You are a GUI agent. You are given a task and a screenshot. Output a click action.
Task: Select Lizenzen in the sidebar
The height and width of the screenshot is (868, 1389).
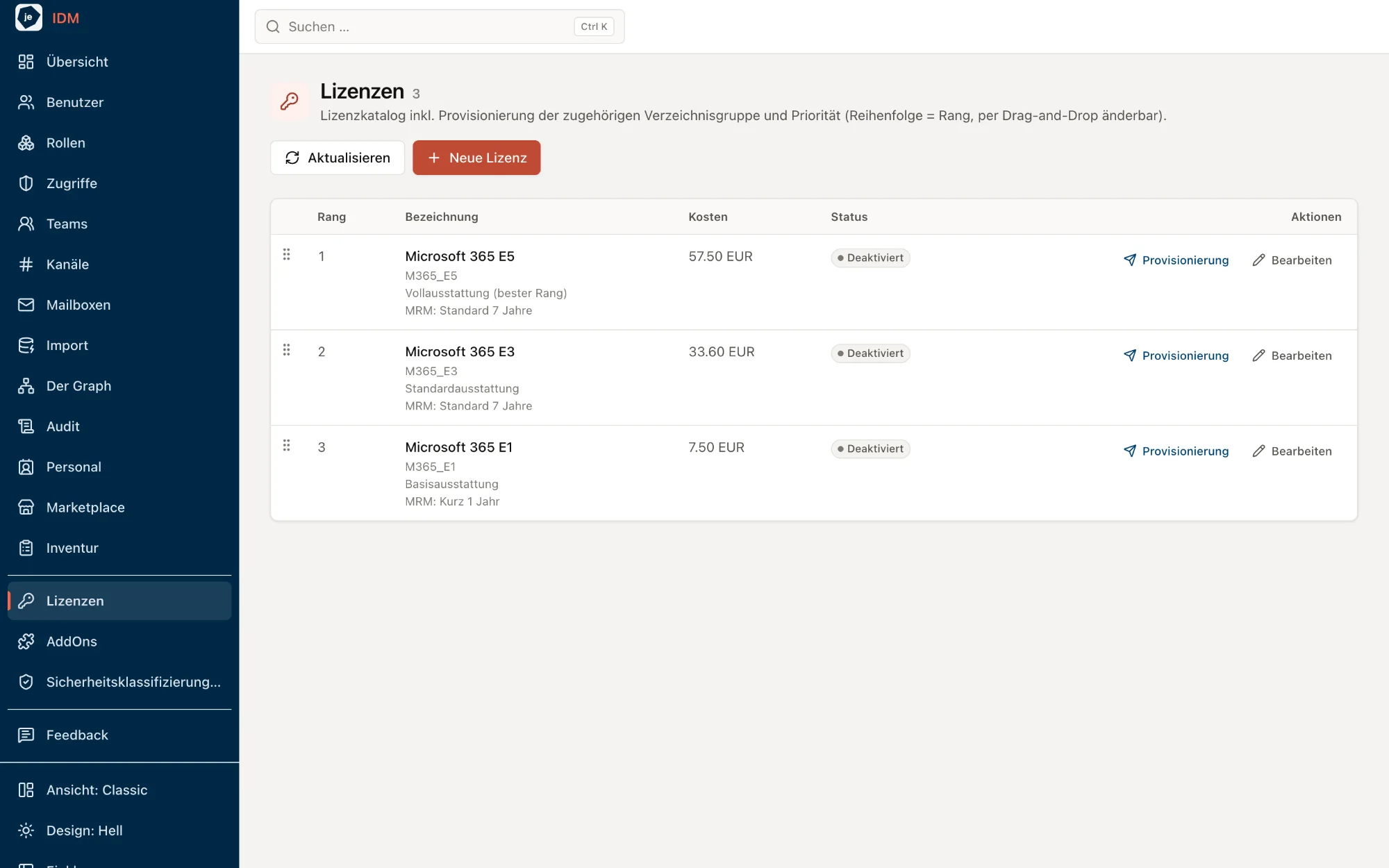119,601
